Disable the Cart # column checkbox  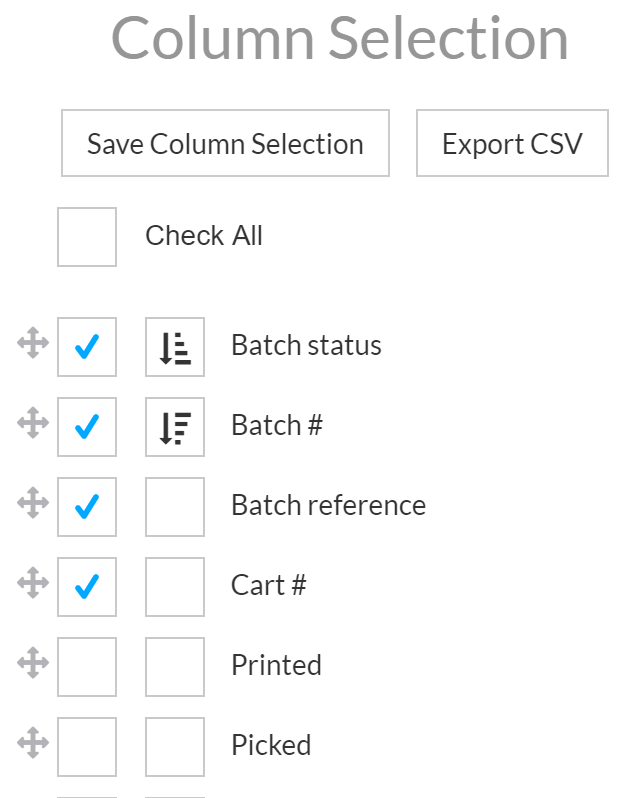pos(87,587)
